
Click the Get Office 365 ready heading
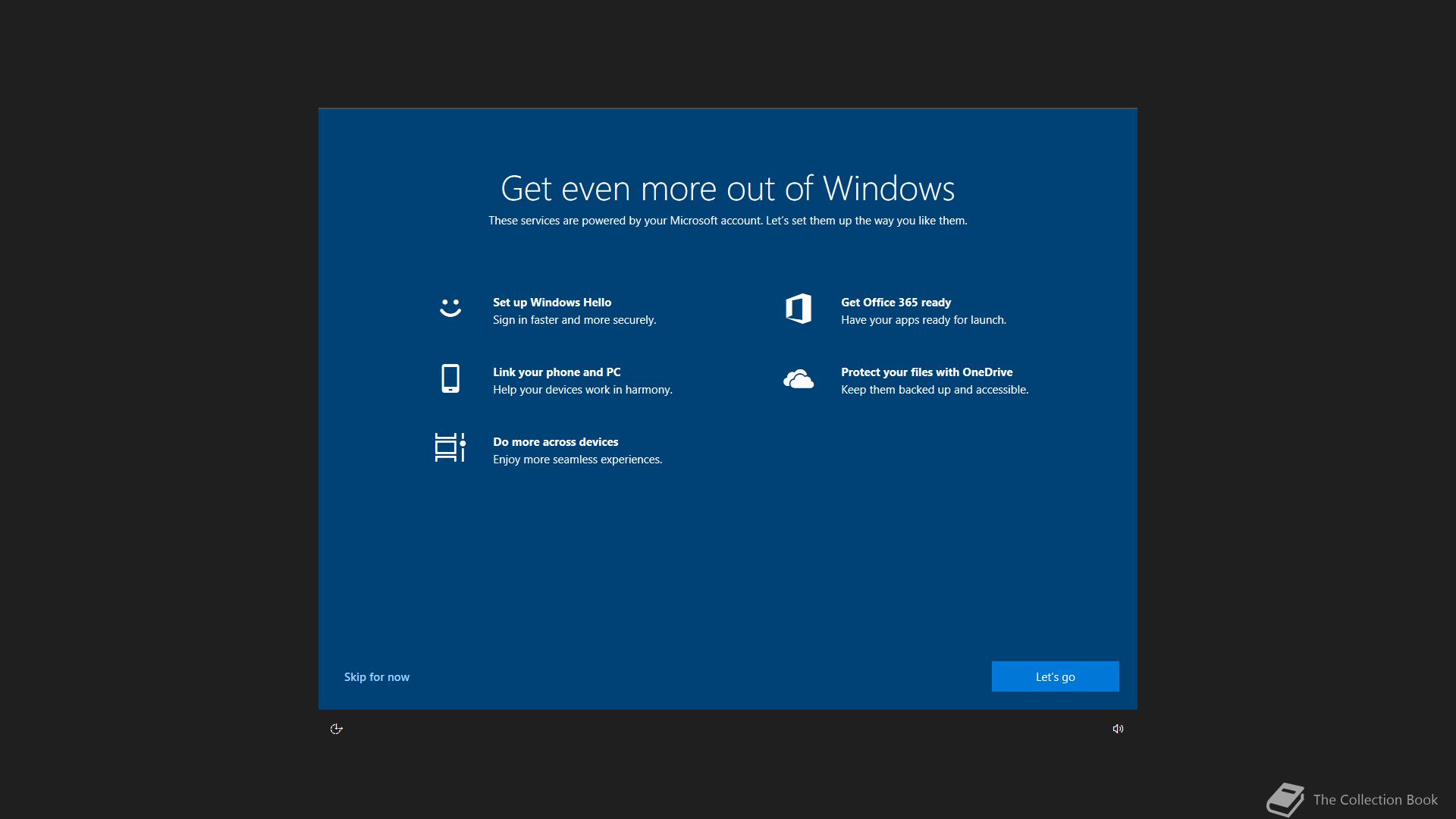click(x=896, y=303)
